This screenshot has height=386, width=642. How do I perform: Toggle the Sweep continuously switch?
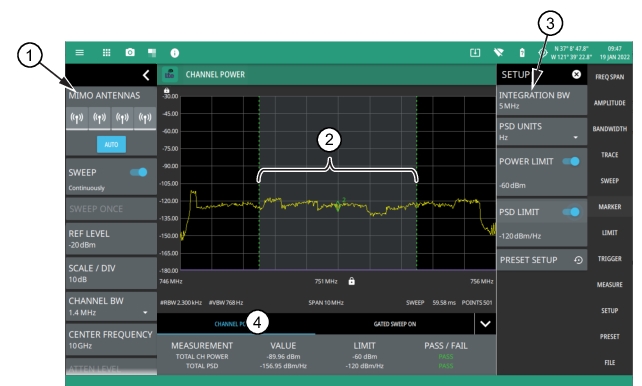[x=139, y=172]
